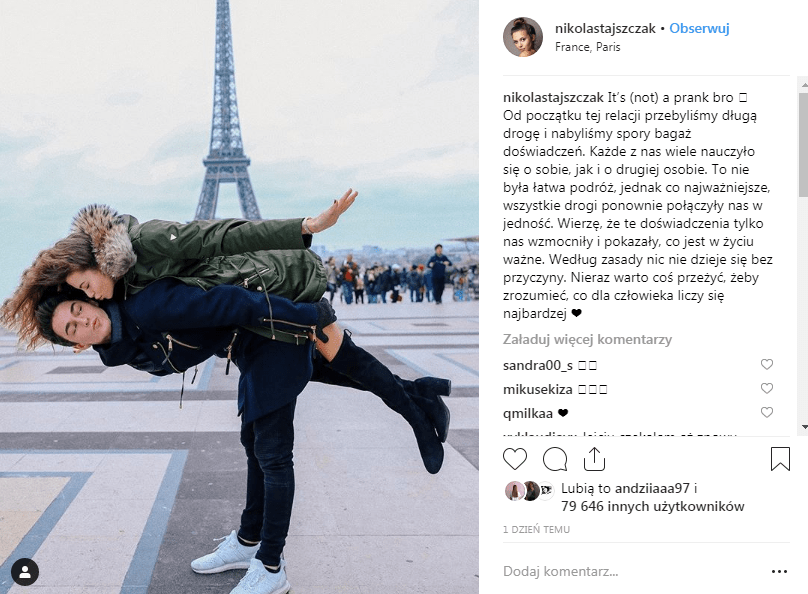808x594 pixels.
Task: Click the scrollbar's down arrow in comments
Action: pos(803,427)
